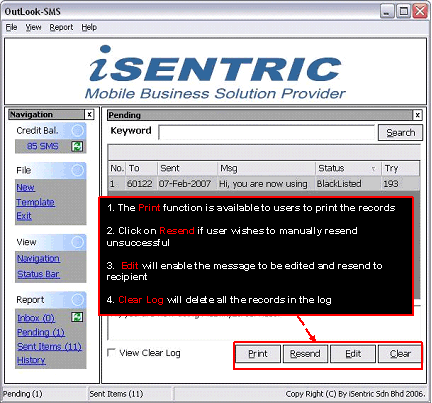Click the Exit link
Image resolution: width=432 pixels, height=403 pixels.
click(24, 216)
